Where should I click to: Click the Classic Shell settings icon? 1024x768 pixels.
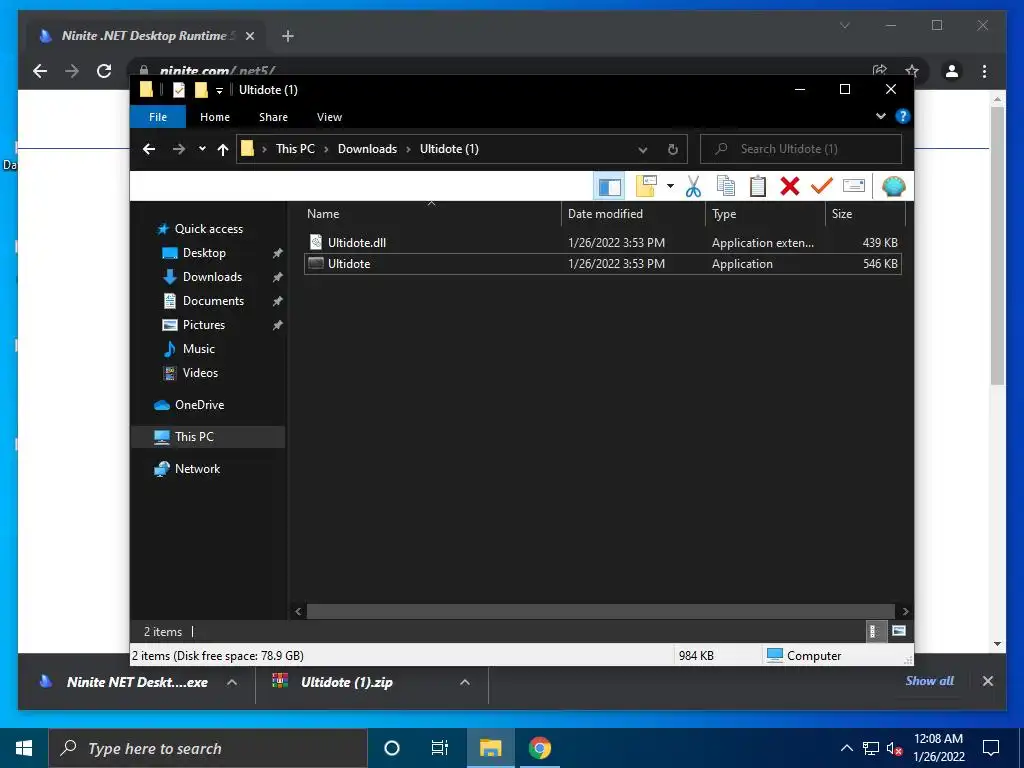[893, 187]
